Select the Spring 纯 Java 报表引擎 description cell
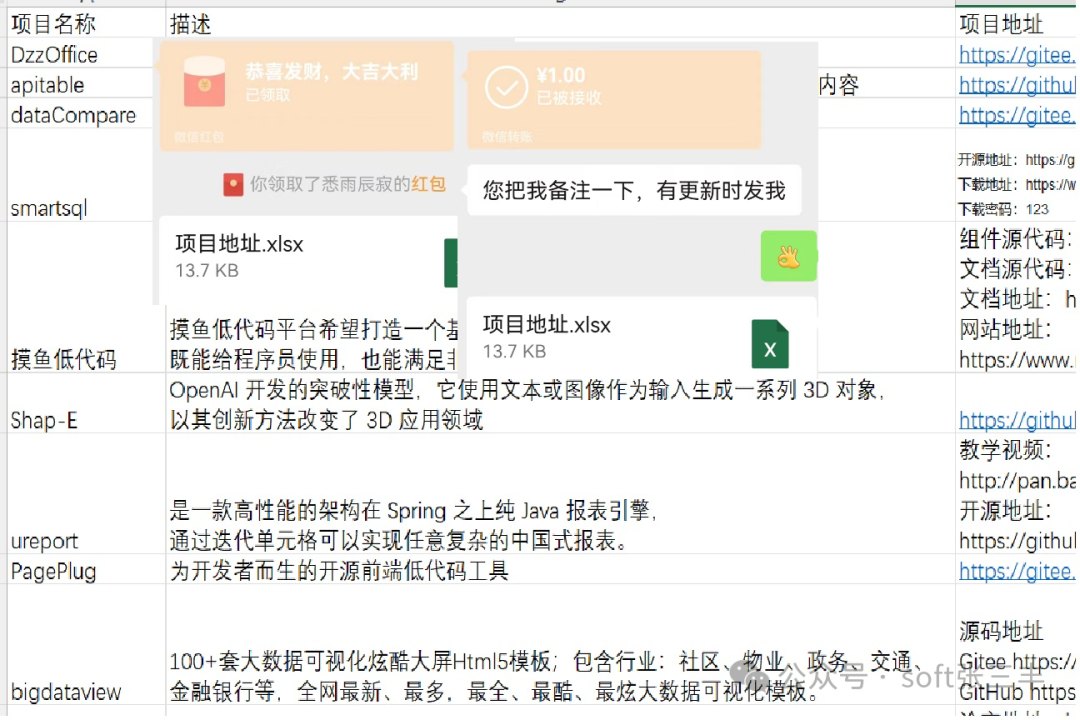The image size is (1080, 720). click(560, 494)
